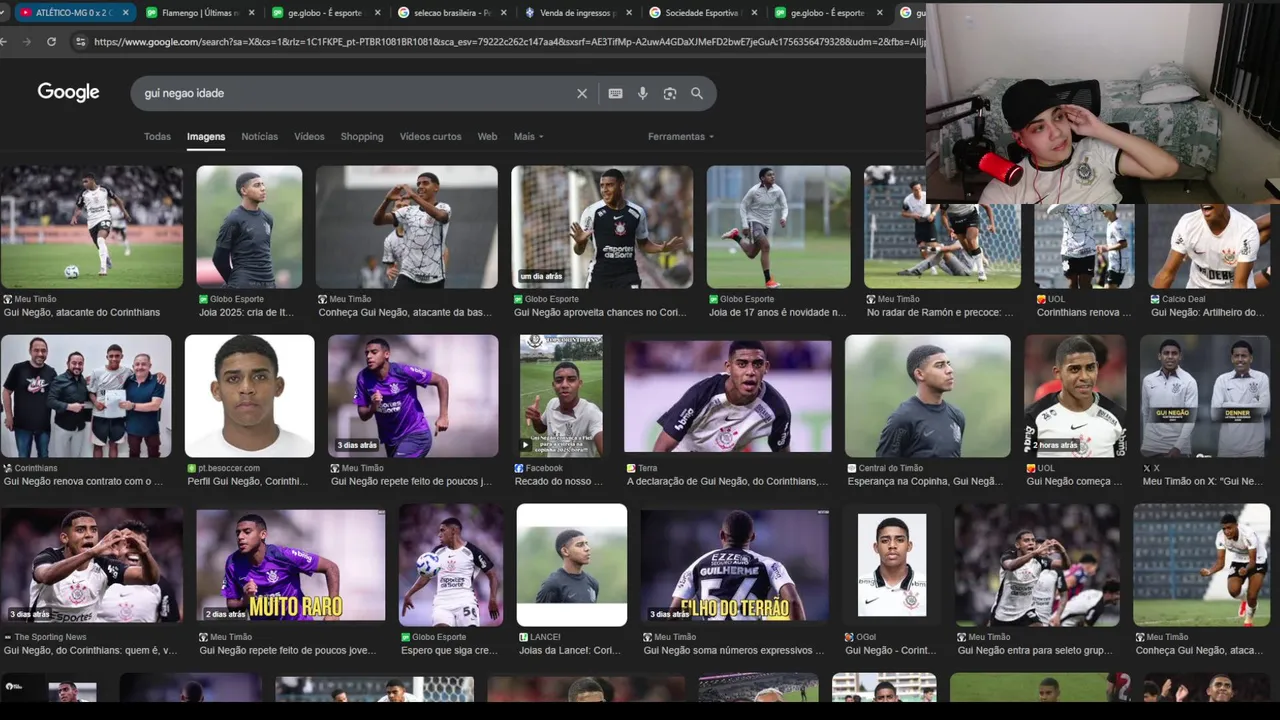
Task: Click the OGol source favicon
Action: click(849, 637)
